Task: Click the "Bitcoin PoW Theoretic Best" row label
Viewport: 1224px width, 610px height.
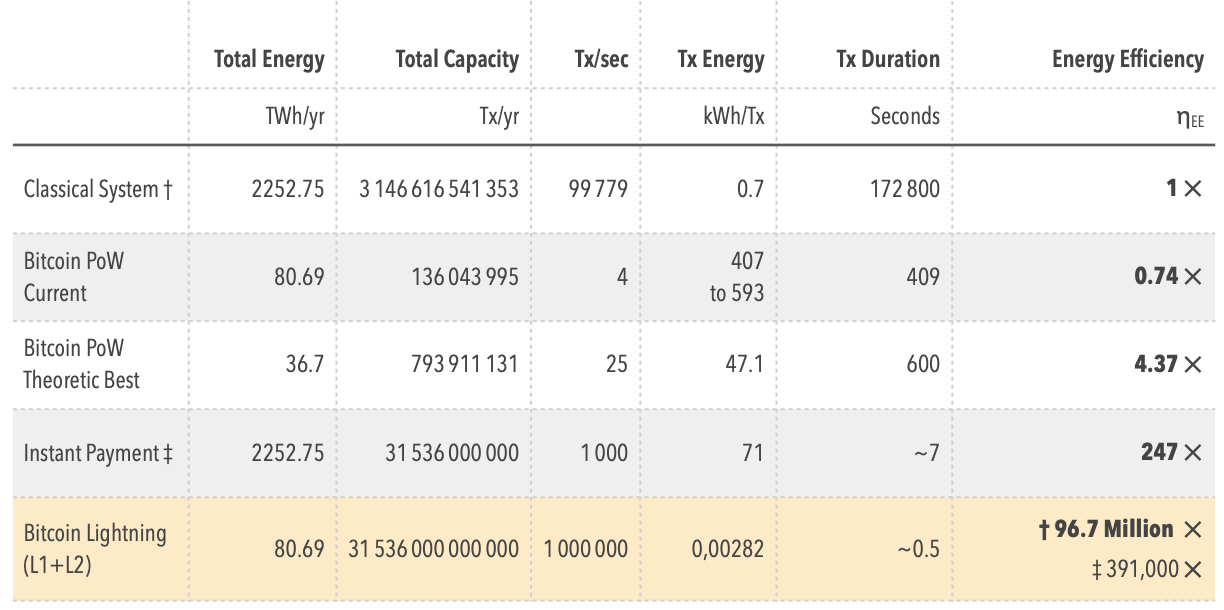Action: (82, 364)
